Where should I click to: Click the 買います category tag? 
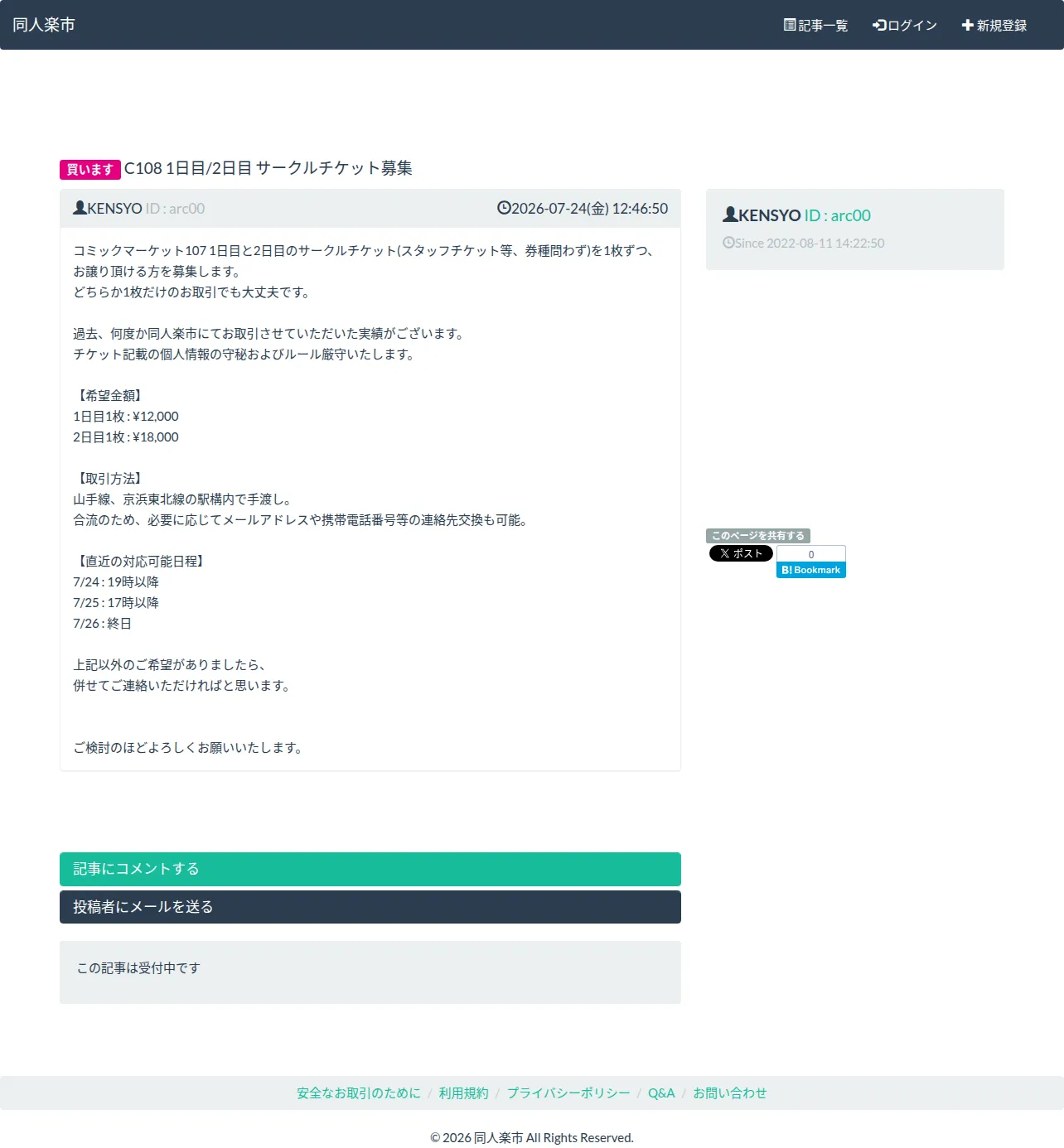(x=90, y=169)
